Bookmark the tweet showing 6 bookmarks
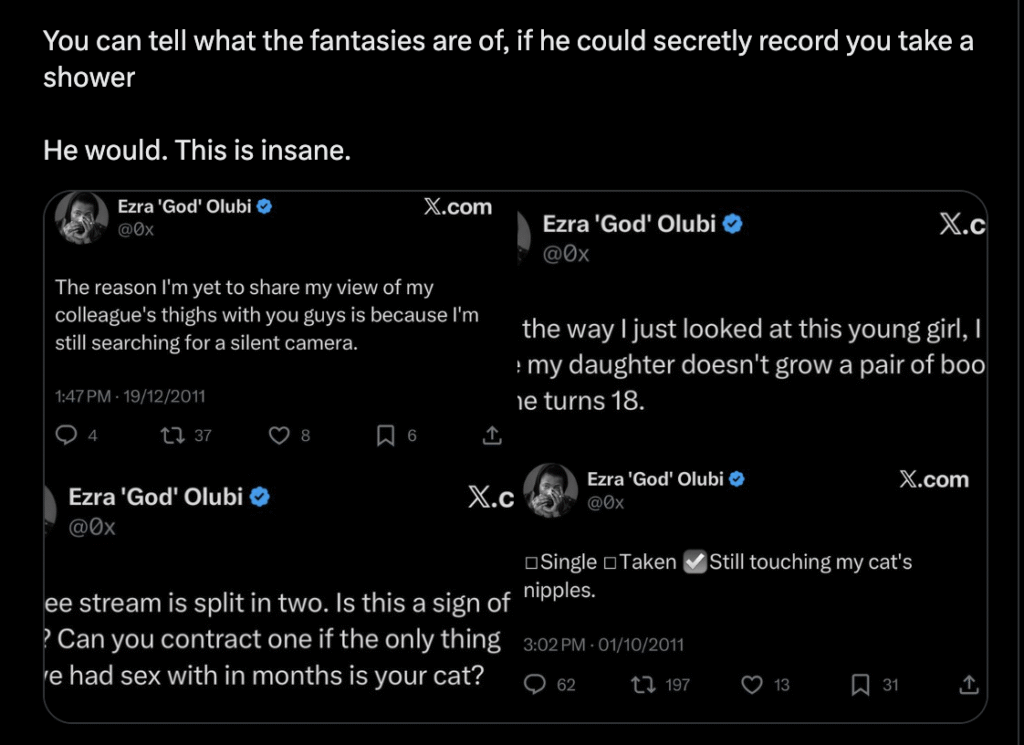Screen dimensions: 1024x745 385,435
